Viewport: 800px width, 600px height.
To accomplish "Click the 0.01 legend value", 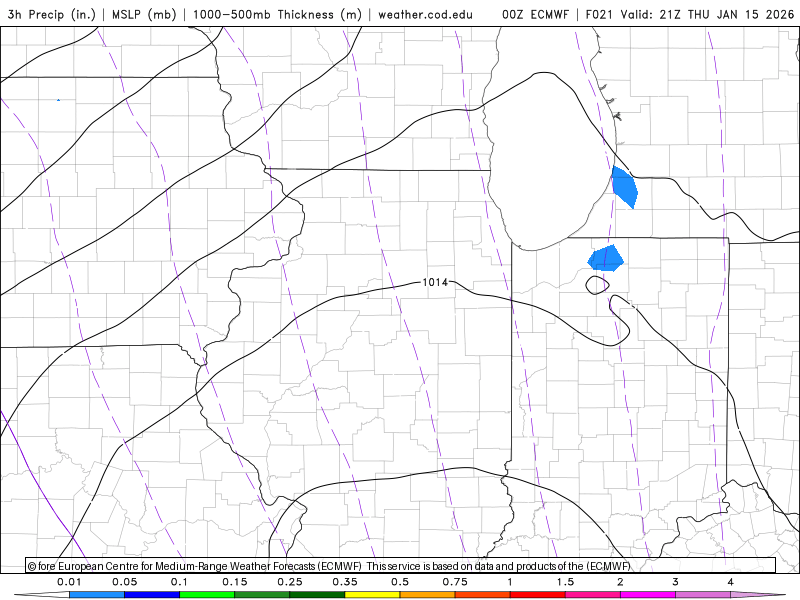I will (69, 582).
